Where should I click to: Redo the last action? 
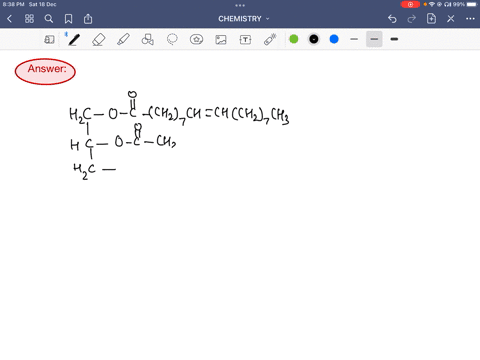412,19
